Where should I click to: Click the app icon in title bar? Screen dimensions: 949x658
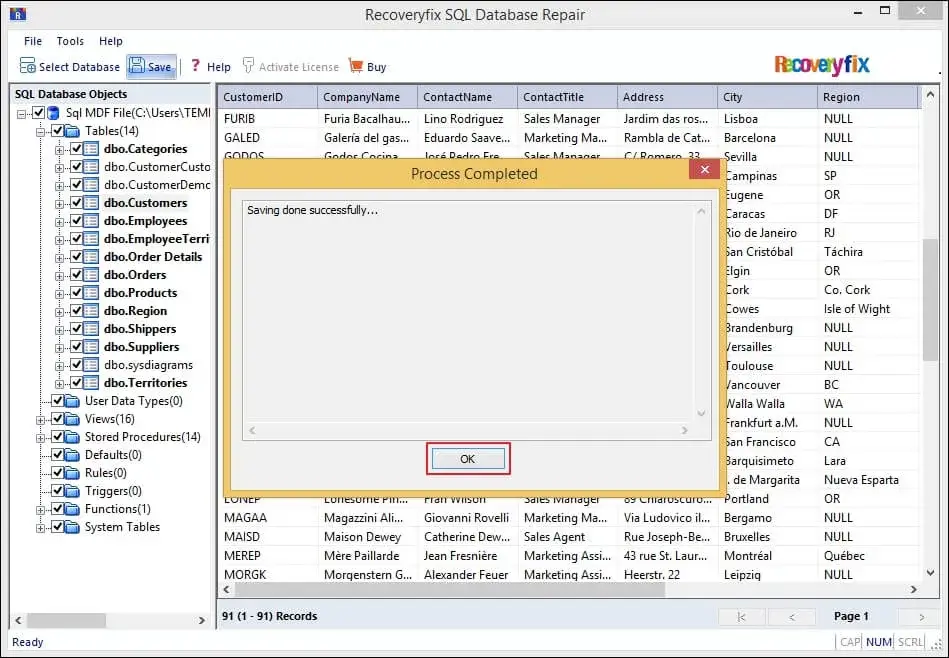coord(18,13)
